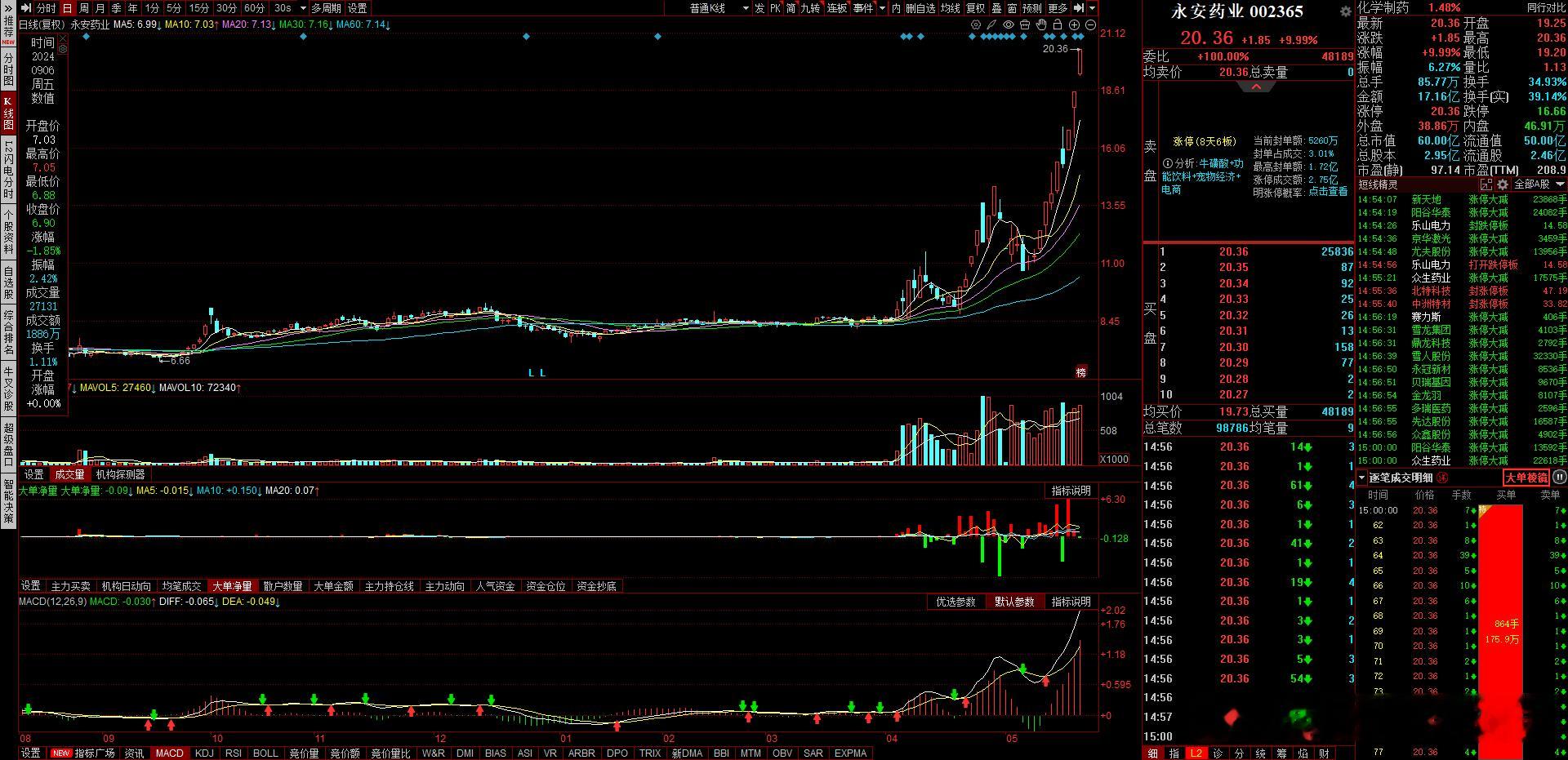Open the 个股资料 sidebar item
1568x760 pixels.
tap(8, 233)
